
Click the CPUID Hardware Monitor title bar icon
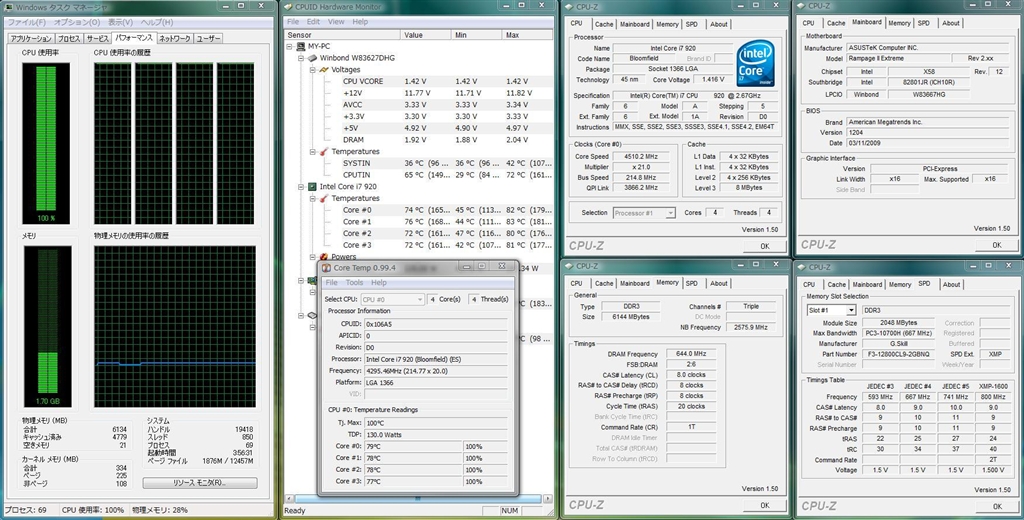(x=289, y=7)
